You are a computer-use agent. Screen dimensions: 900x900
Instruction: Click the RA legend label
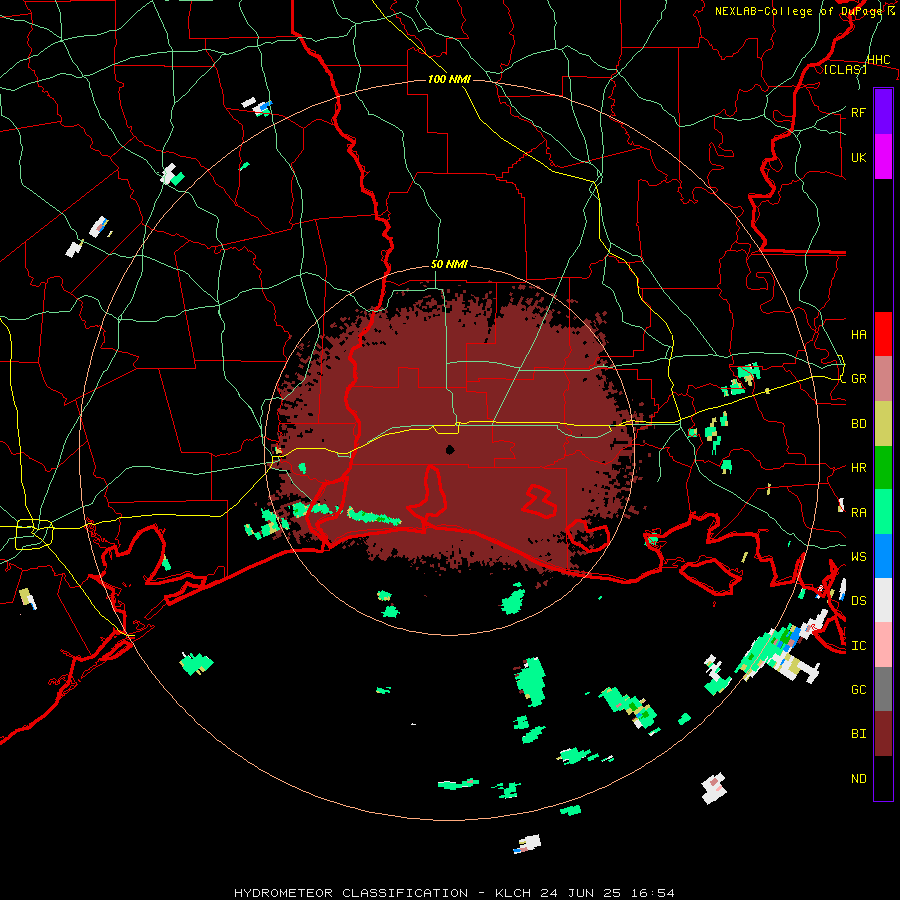[859, 513]
